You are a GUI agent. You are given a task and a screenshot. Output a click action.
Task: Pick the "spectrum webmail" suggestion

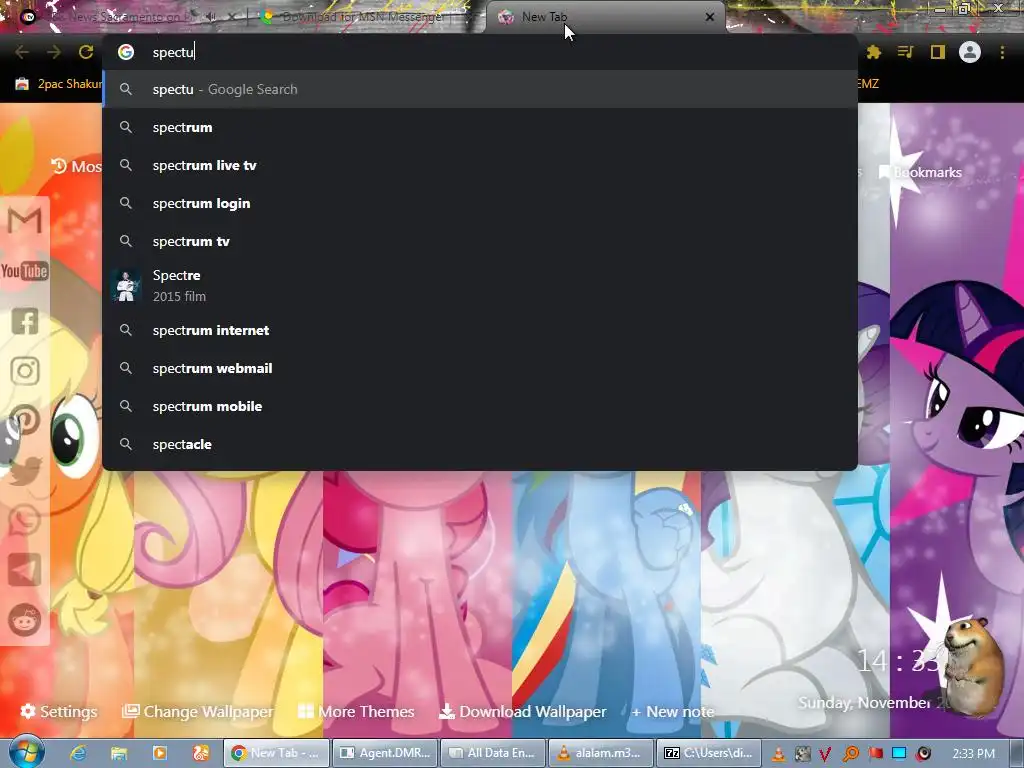[x=480, y=368]
